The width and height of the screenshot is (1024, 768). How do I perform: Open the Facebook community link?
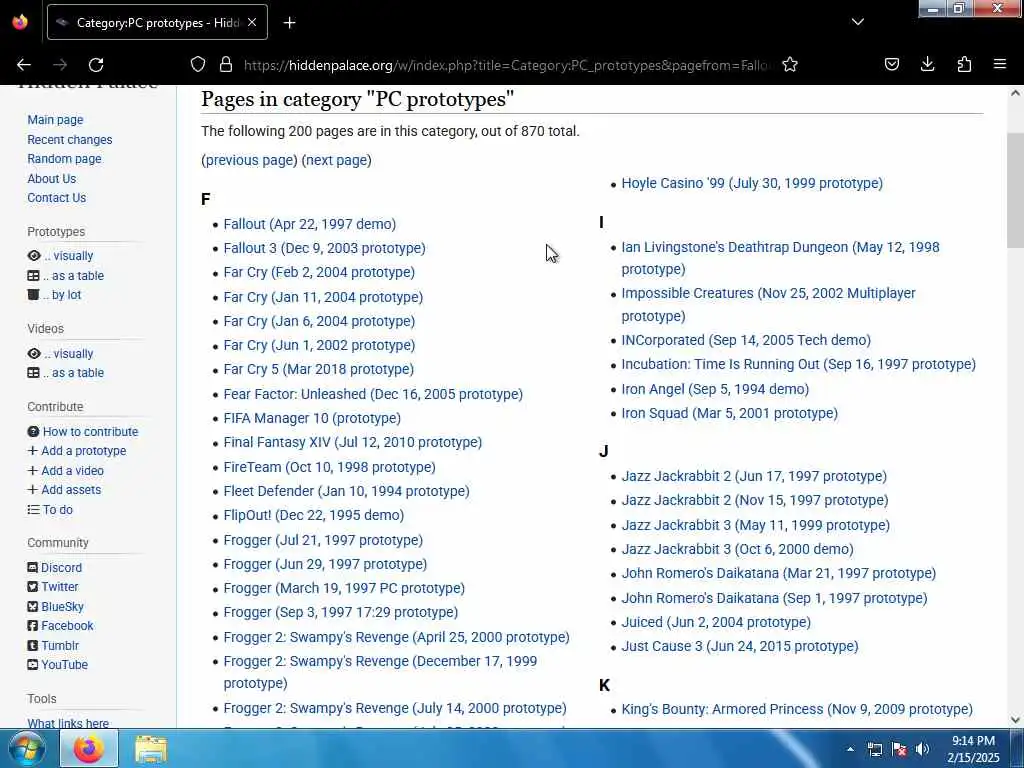61,626
